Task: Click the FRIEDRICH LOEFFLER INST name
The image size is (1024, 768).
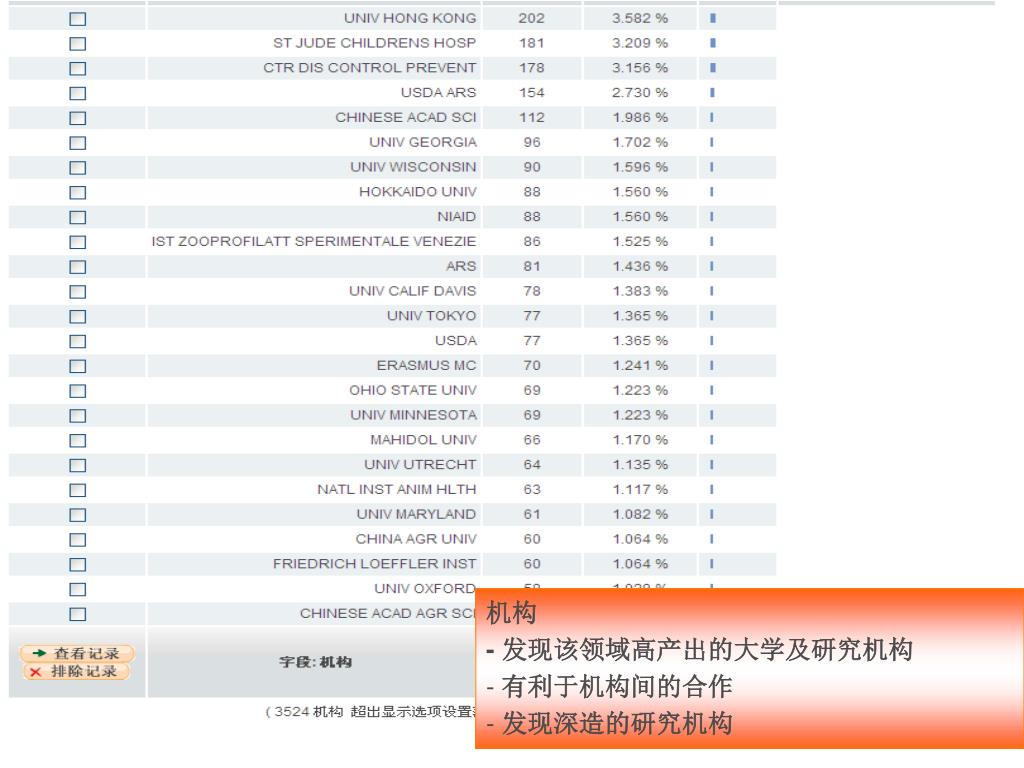Action: tap(374, 564)
